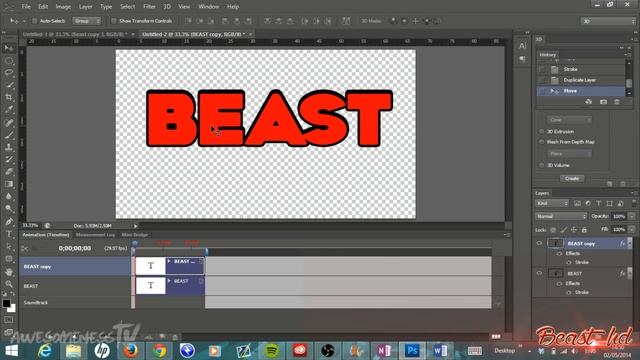Select the Blur tool
This screenshot has width=640, height=360.
click(x=9, y=196)
